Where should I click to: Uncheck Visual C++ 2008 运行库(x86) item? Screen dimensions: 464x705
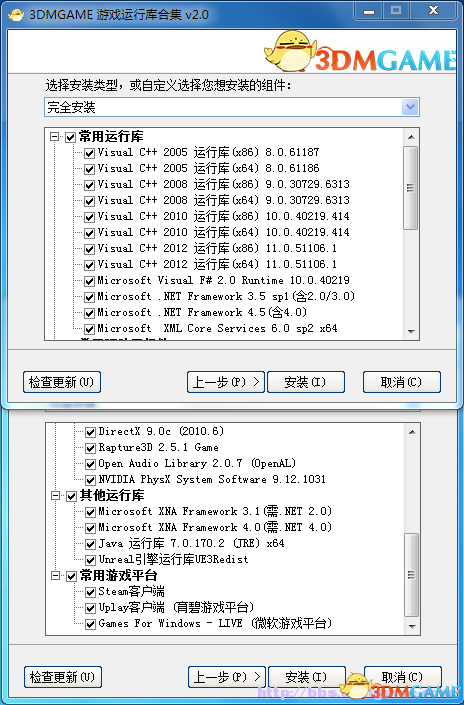click(x=89, y=185)
